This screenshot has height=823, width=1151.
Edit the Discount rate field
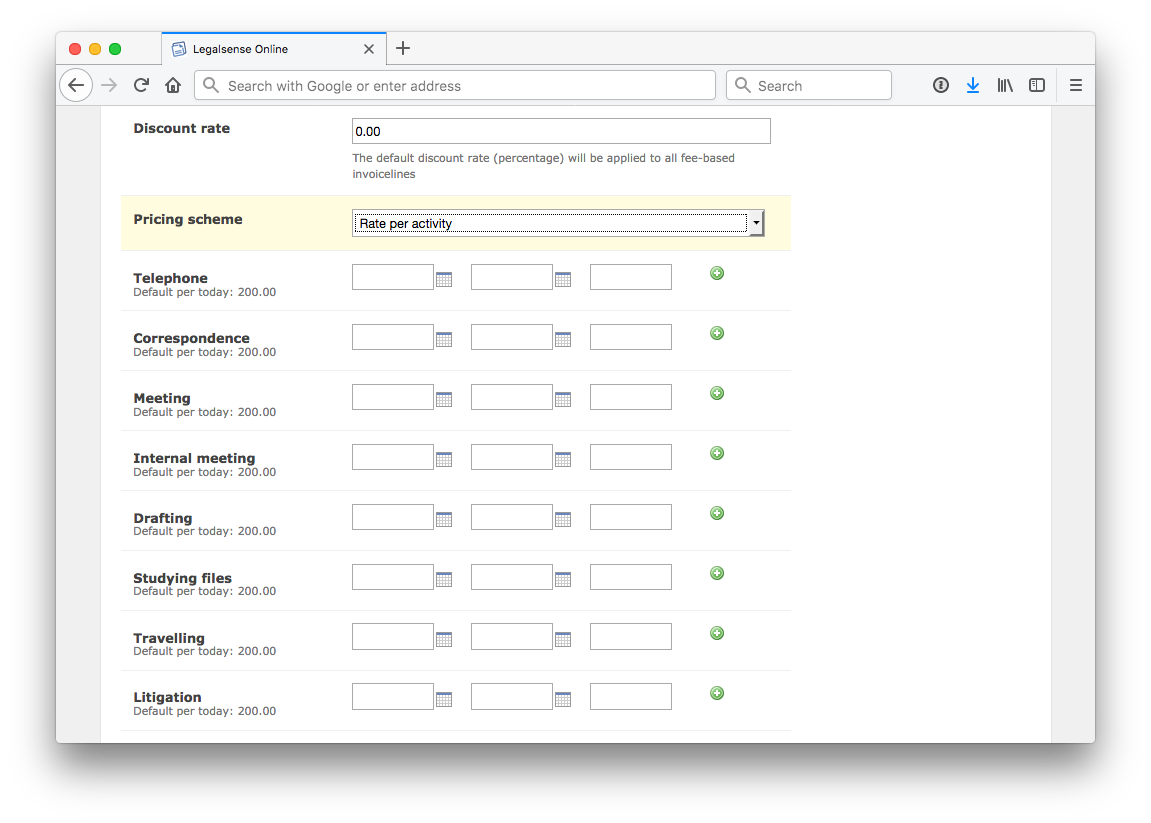tap(561, 131)
